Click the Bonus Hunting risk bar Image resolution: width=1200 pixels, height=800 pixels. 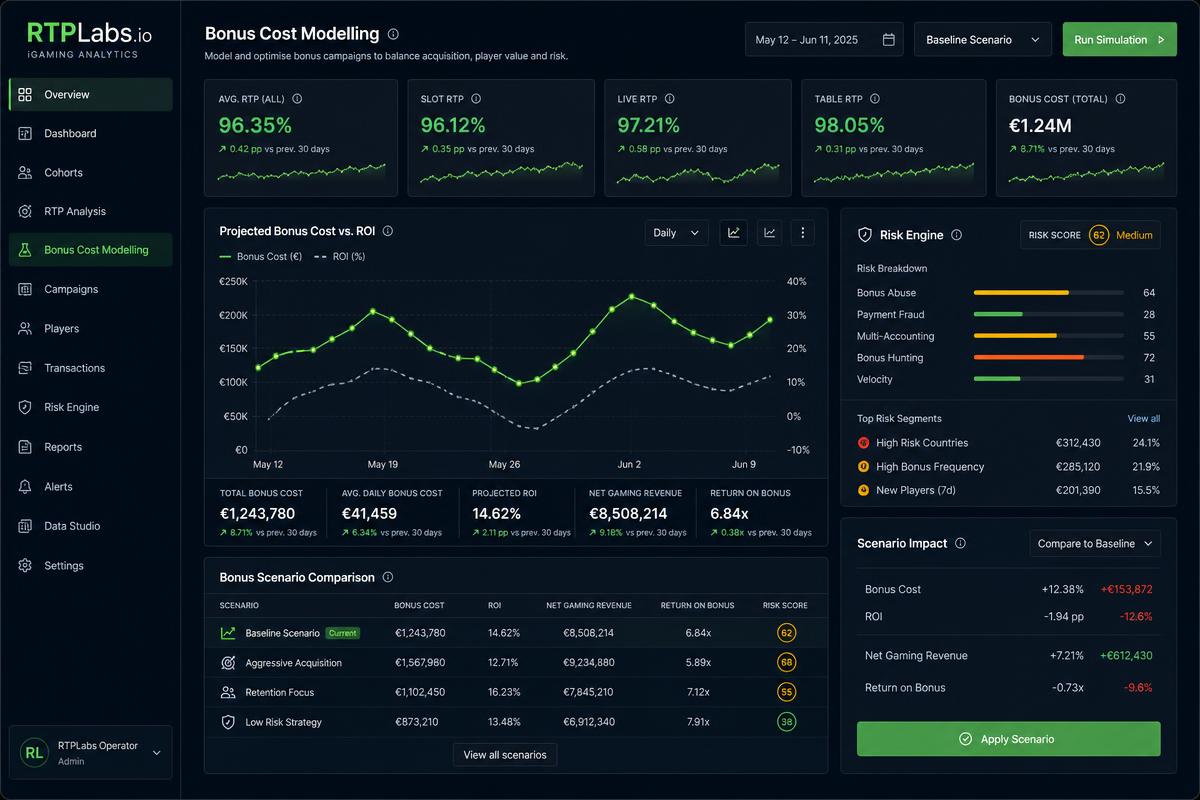(1048, 357)
